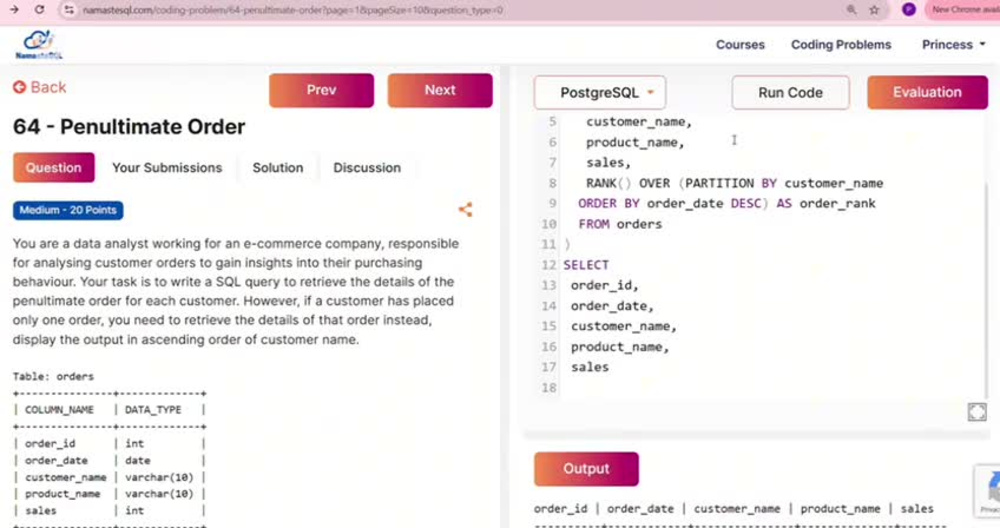Open site information icon in address bar
This screenshot has height=528, width=1000.
[x=69, y=10]
